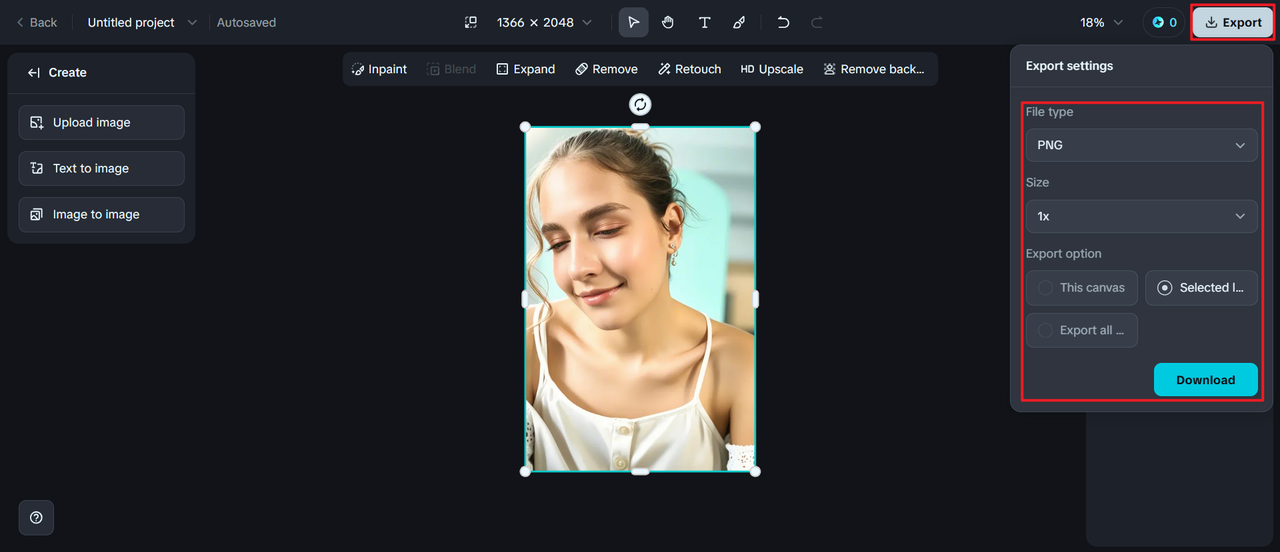The image size is (1280, 552).
Task: Click the rotate handle above the image
Action: [640, 104]
